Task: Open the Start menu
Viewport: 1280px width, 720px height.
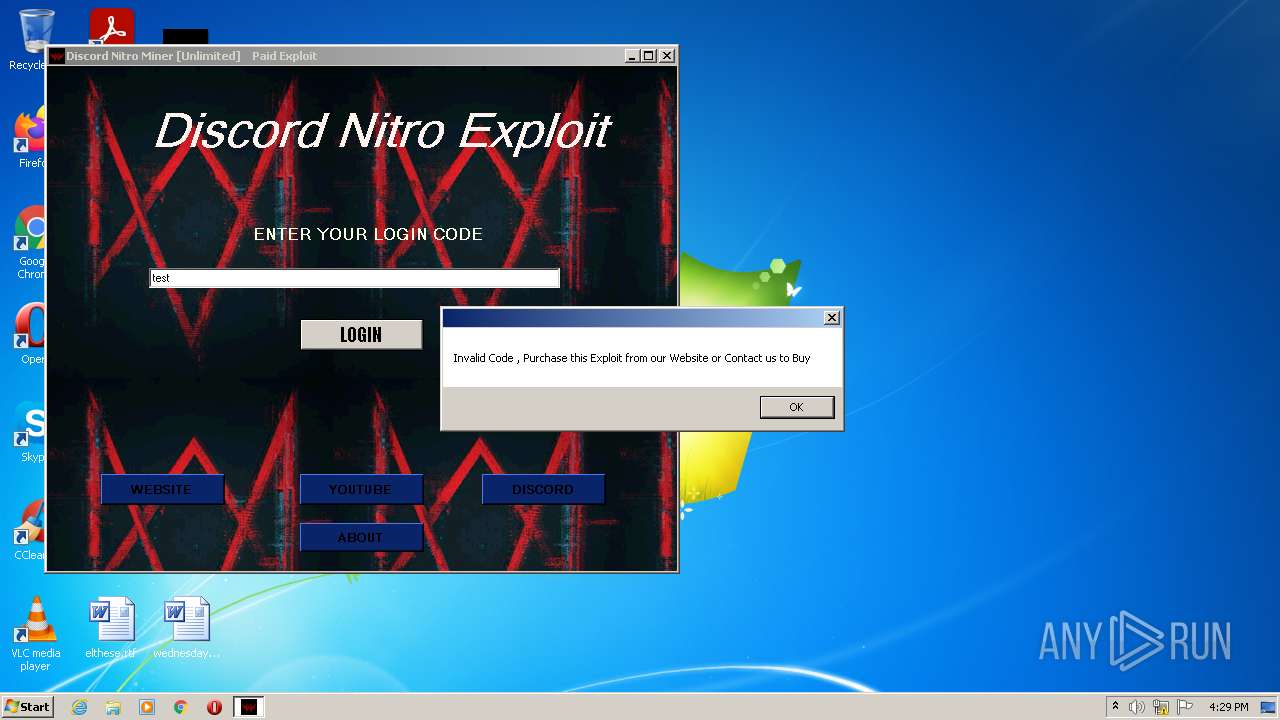Action: pos(27,707)
